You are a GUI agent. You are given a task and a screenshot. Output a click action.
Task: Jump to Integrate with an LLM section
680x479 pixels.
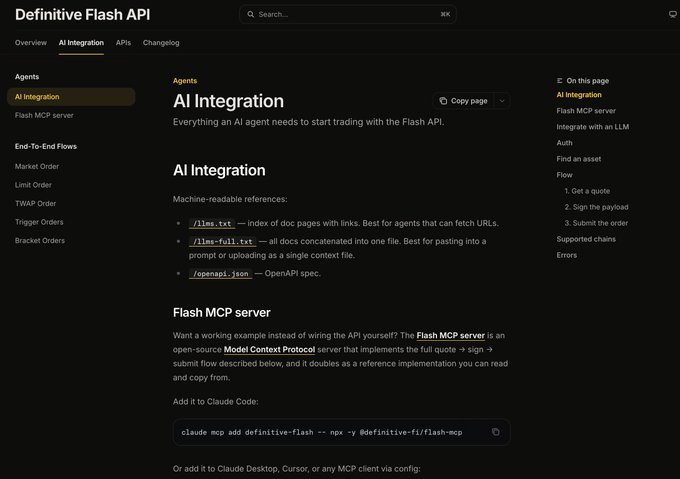tap(592, 127)
